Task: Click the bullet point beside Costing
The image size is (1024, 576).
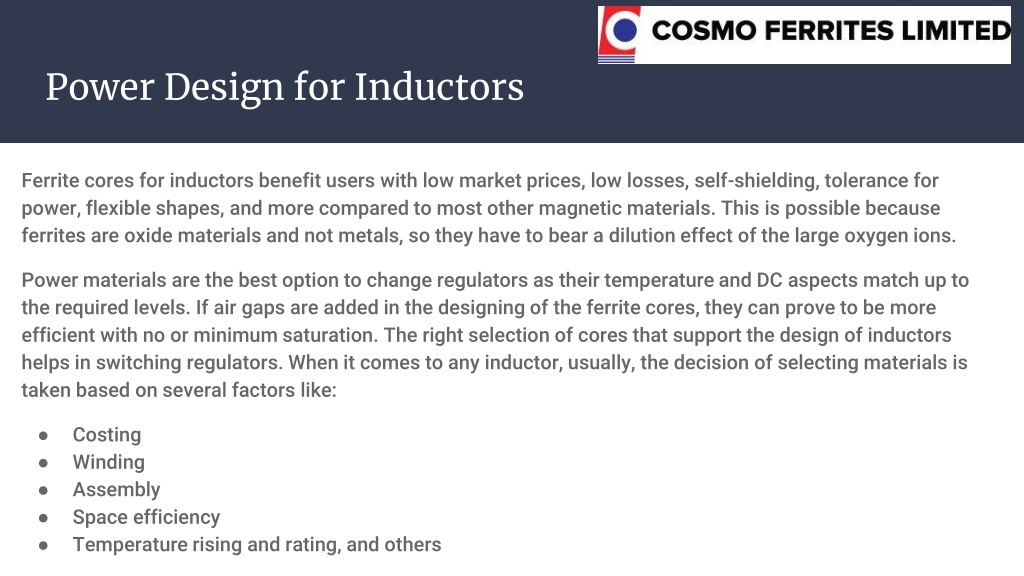Action: (43, 436)
